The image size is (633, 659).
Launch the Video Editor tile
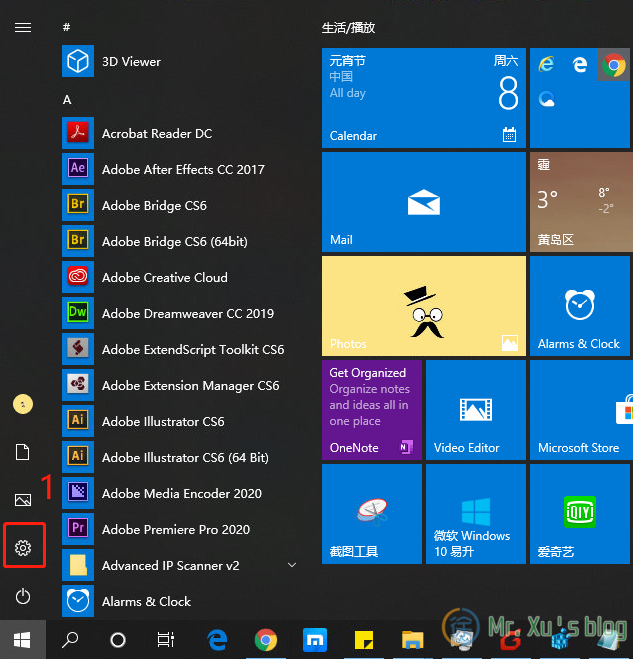(x=476, y=410)
